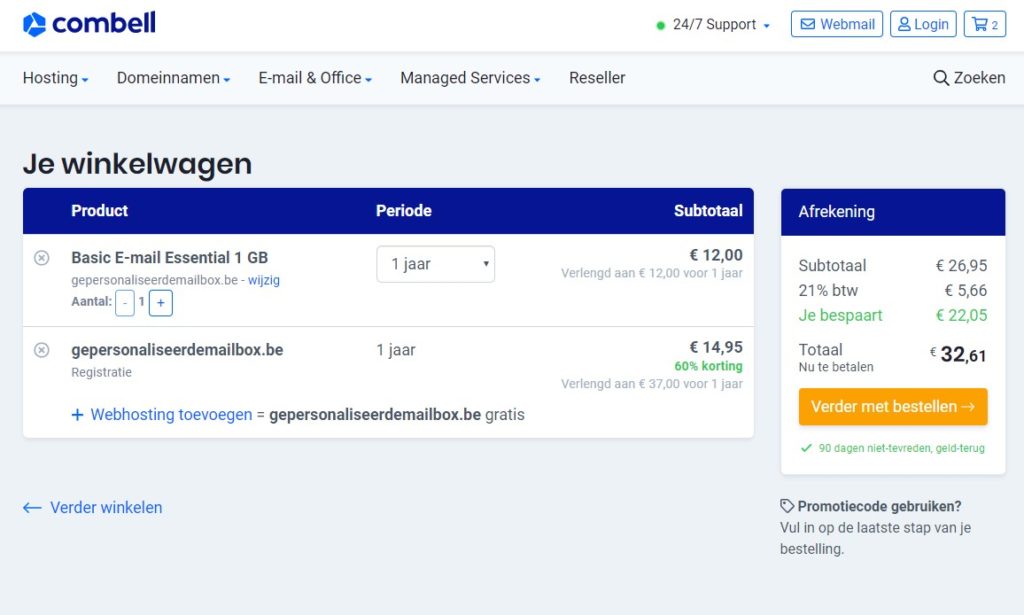
Task: Expand the 24/7 Support dropdown
Action: [x=713, y=25]
